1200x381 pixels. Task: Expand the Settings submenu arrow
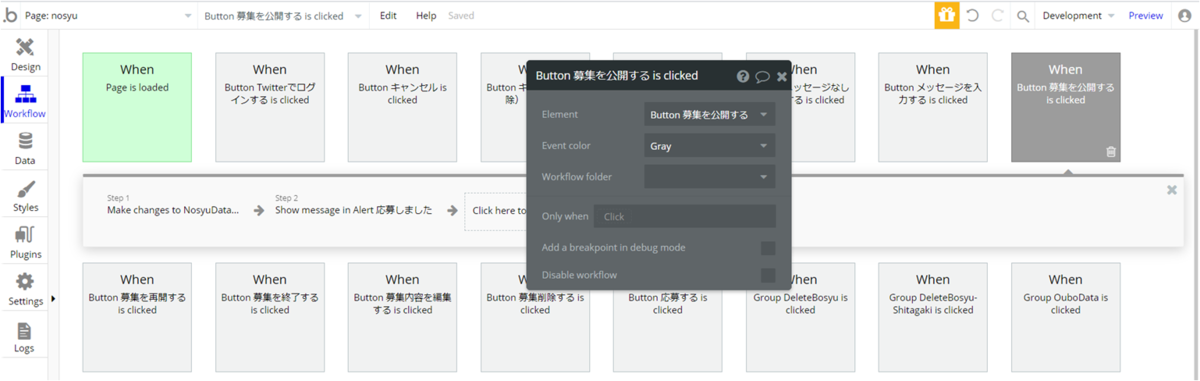[53, 298]
